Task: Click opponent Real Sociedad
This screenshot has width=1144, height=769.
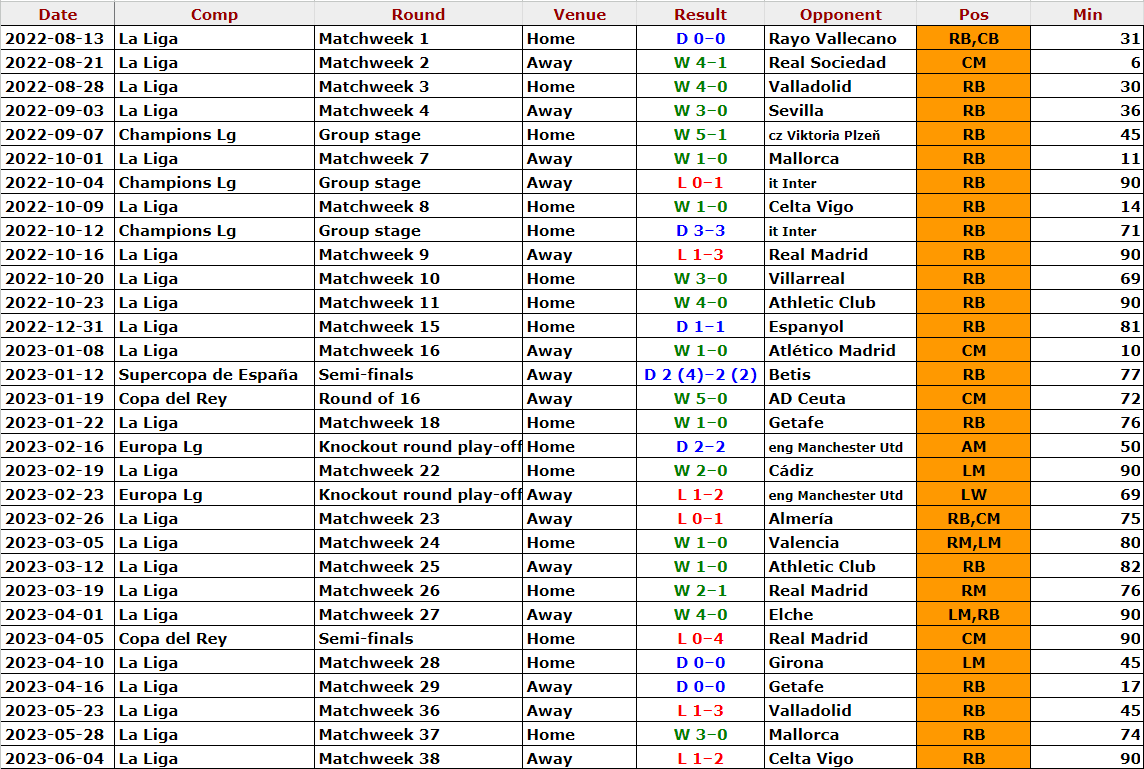Action: [840, 62]
